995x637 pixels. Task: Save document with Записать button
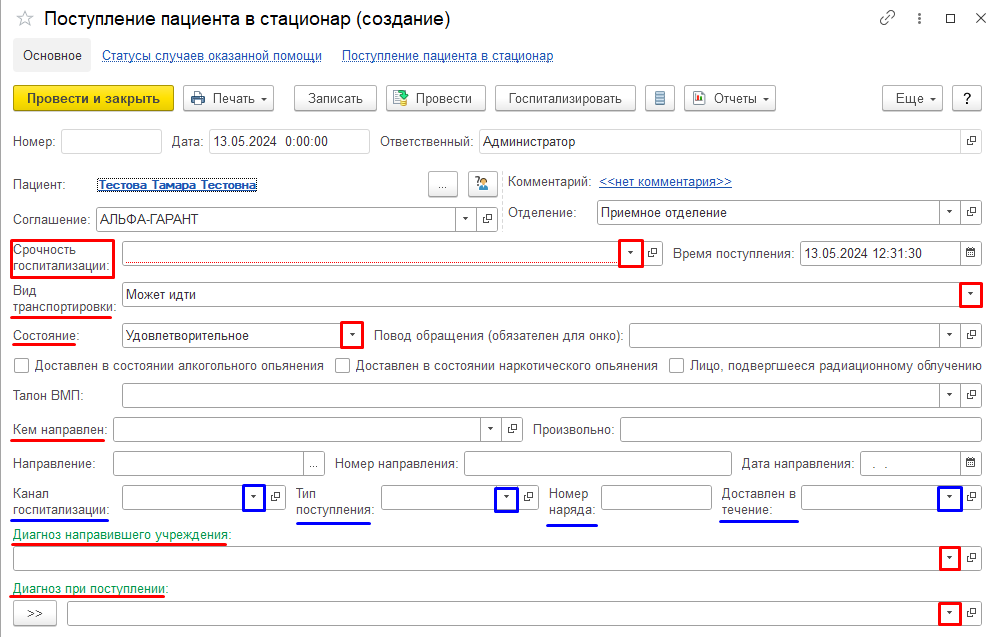click(335, 98)
